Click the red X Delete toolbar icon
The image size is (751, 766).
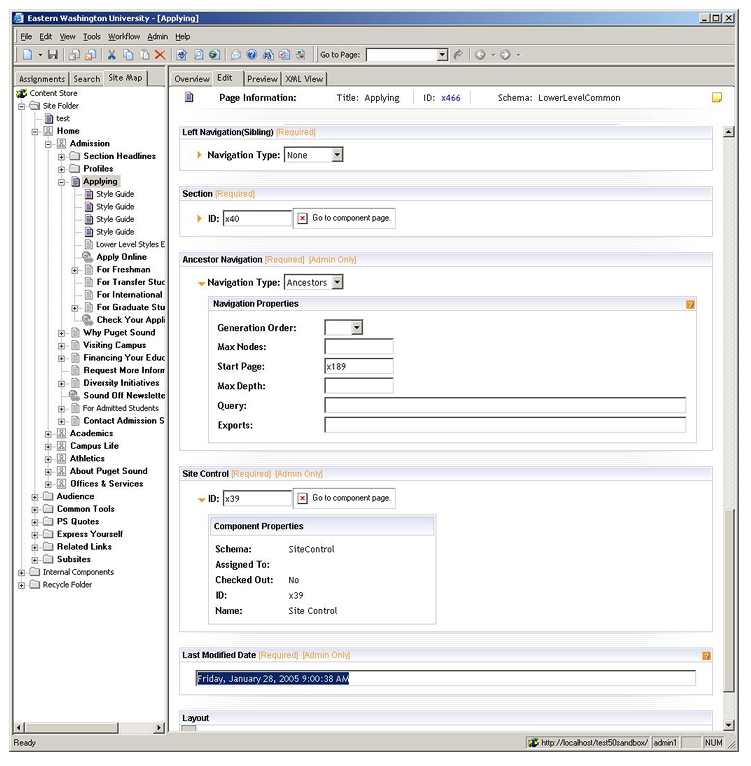click(160, 55)
